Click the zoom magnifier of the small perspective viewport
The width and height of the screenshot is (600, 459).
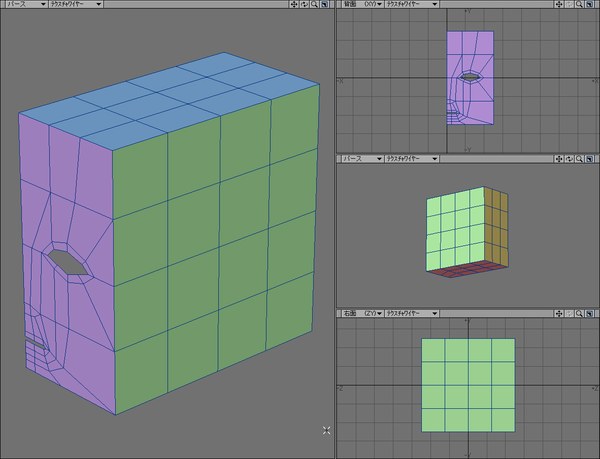(x=579, y=159)
